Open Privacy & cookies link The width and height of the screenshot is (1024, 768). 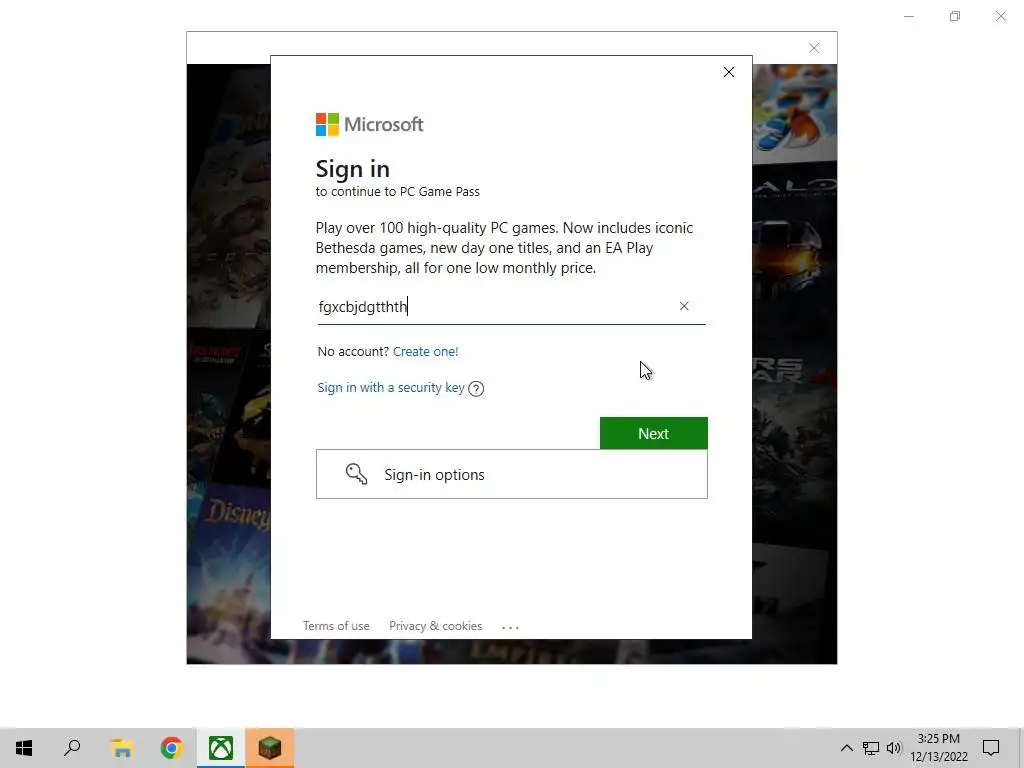(436, 626)
